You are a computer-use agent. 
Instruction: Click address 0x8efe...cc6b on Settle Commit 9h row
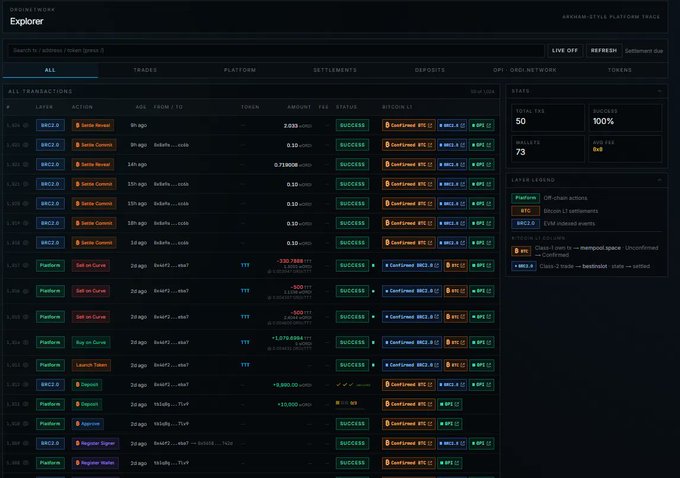click(x=171, y=145)
